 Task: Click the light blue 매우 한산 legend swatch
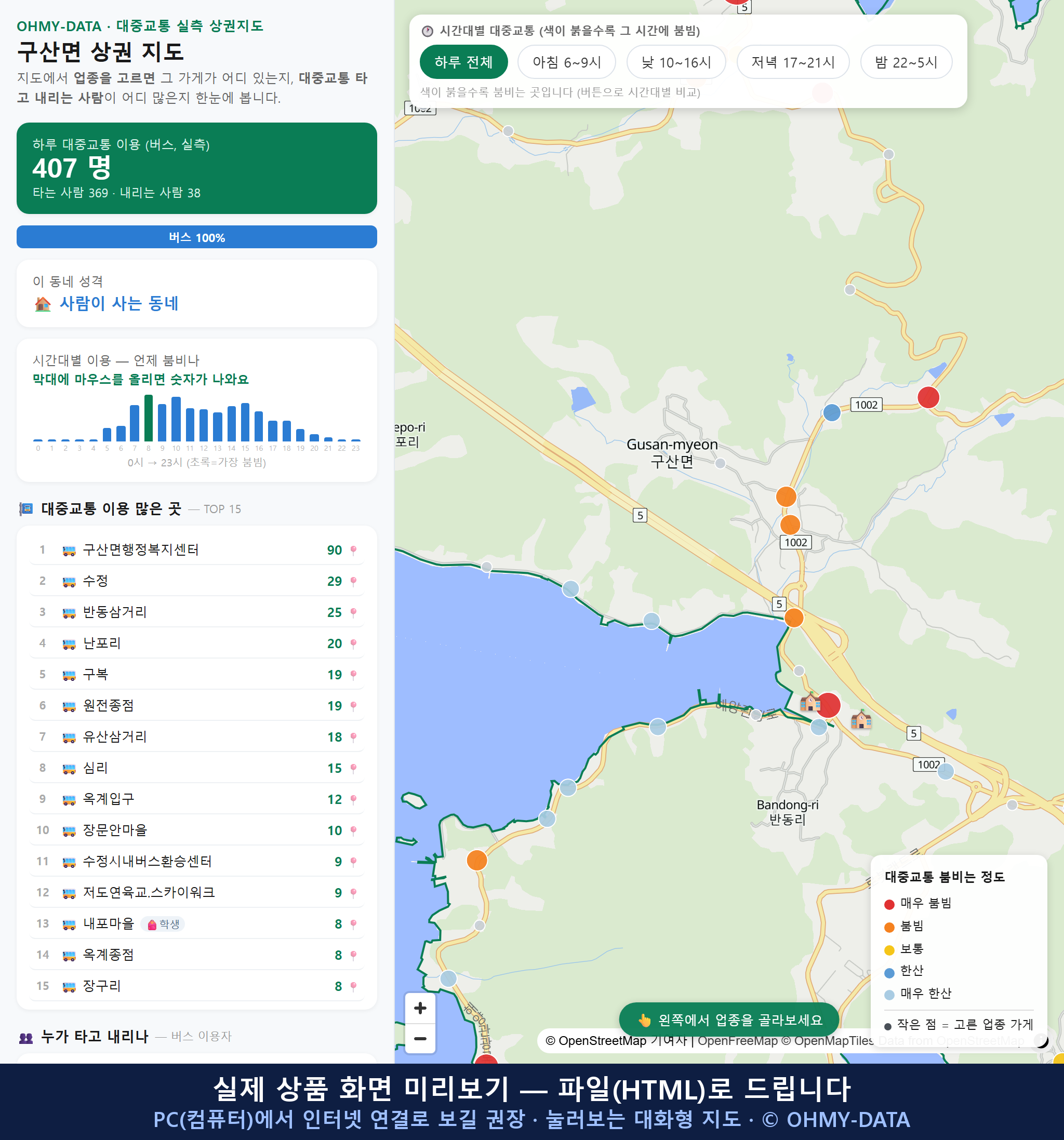pos(889,995)
